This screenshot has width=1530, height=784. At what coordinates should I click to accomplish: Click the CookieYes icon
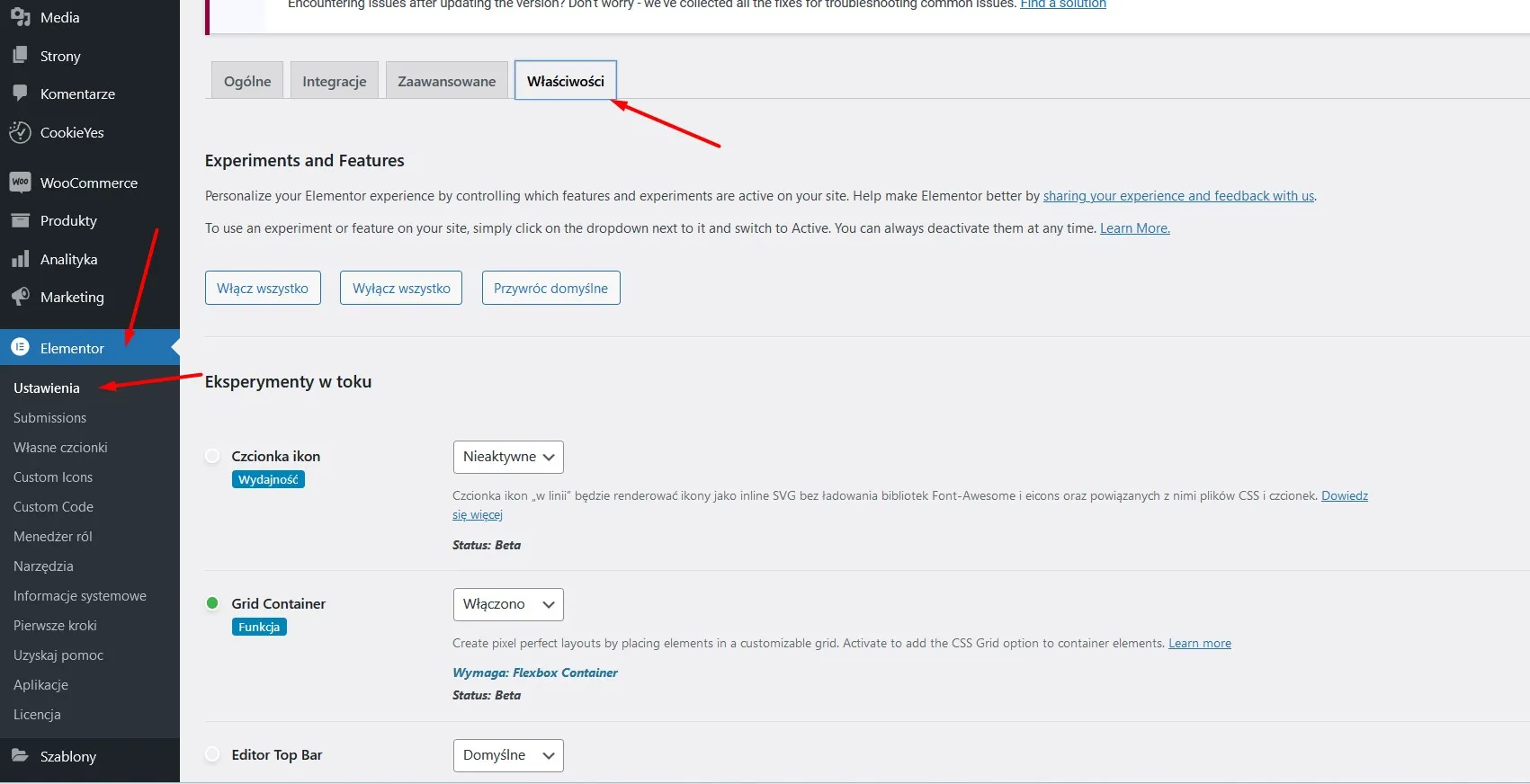[x=20, y=132]
